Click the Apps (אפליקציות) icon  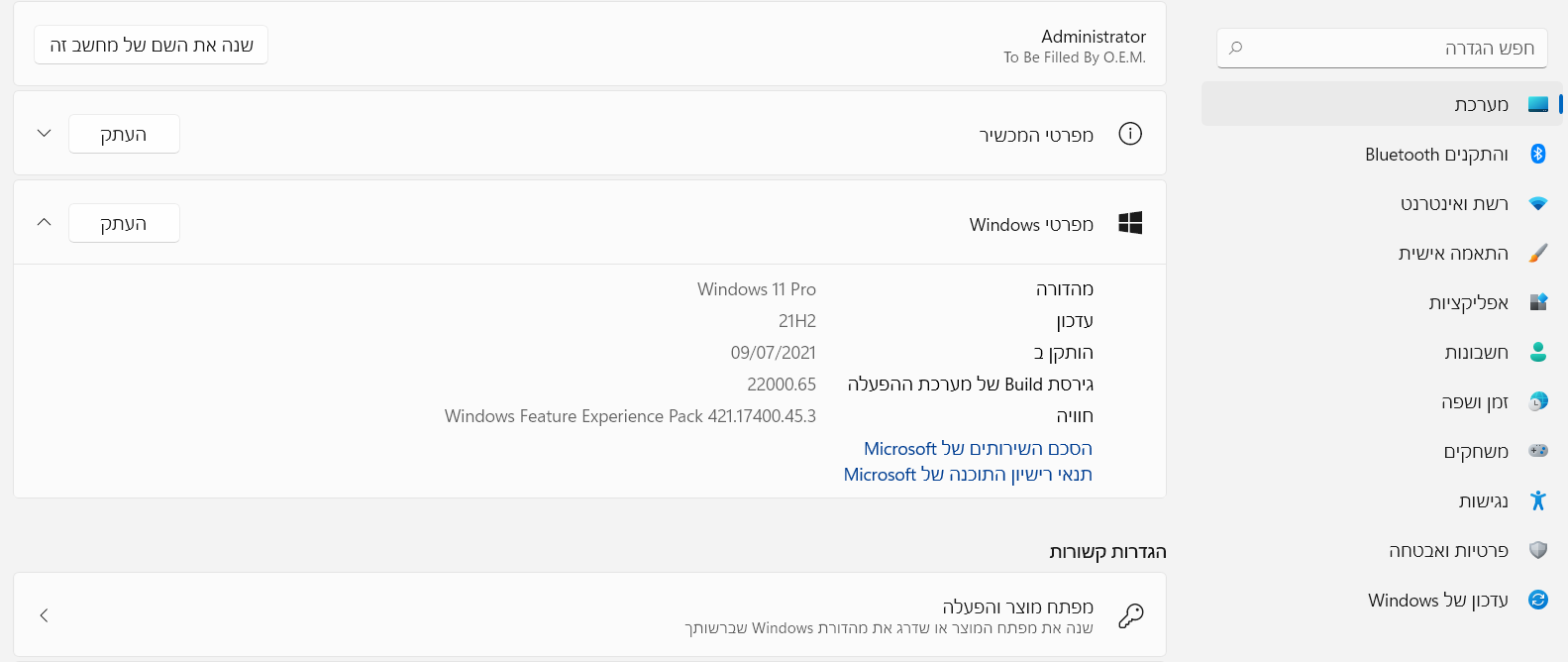click(x=1537, y=302)
